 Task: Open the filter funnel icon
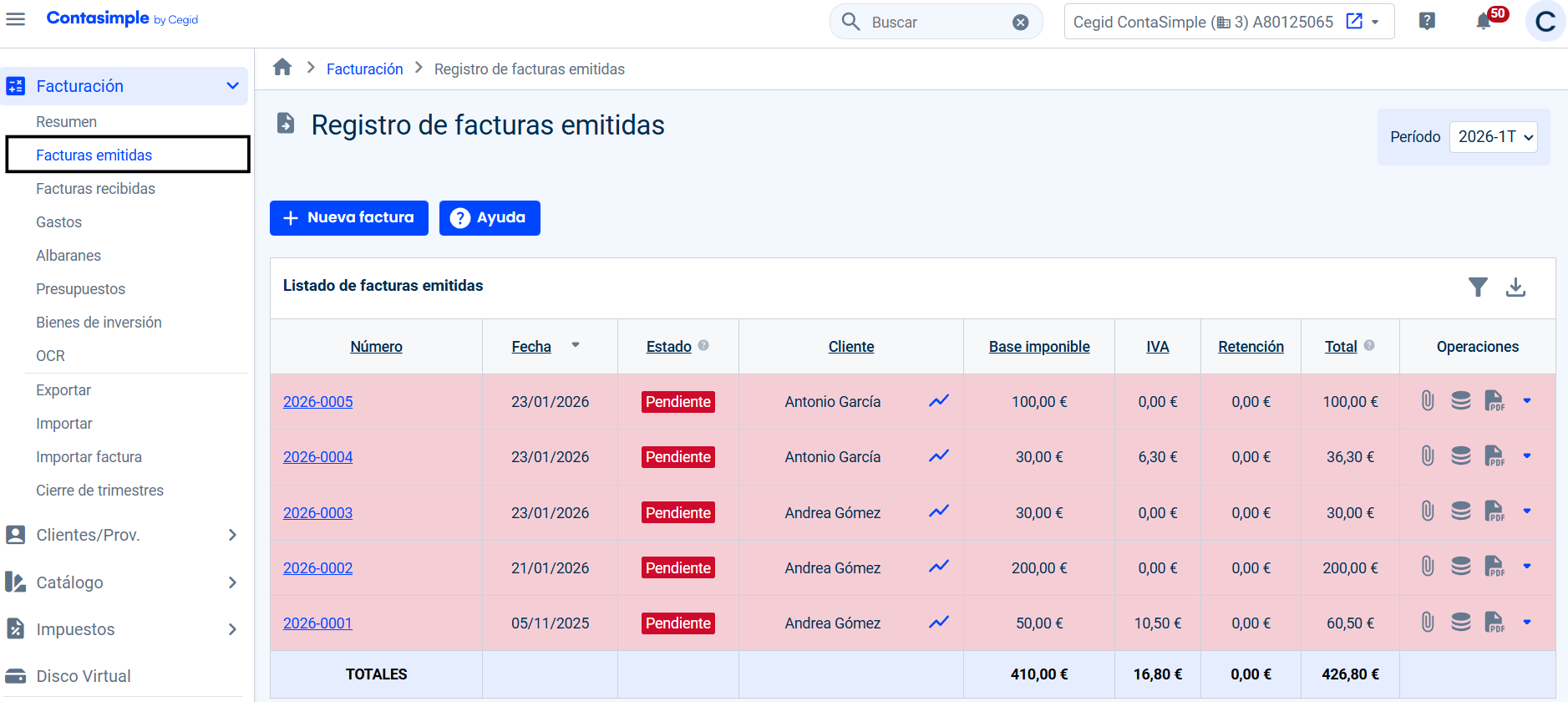click(1477, 287)
